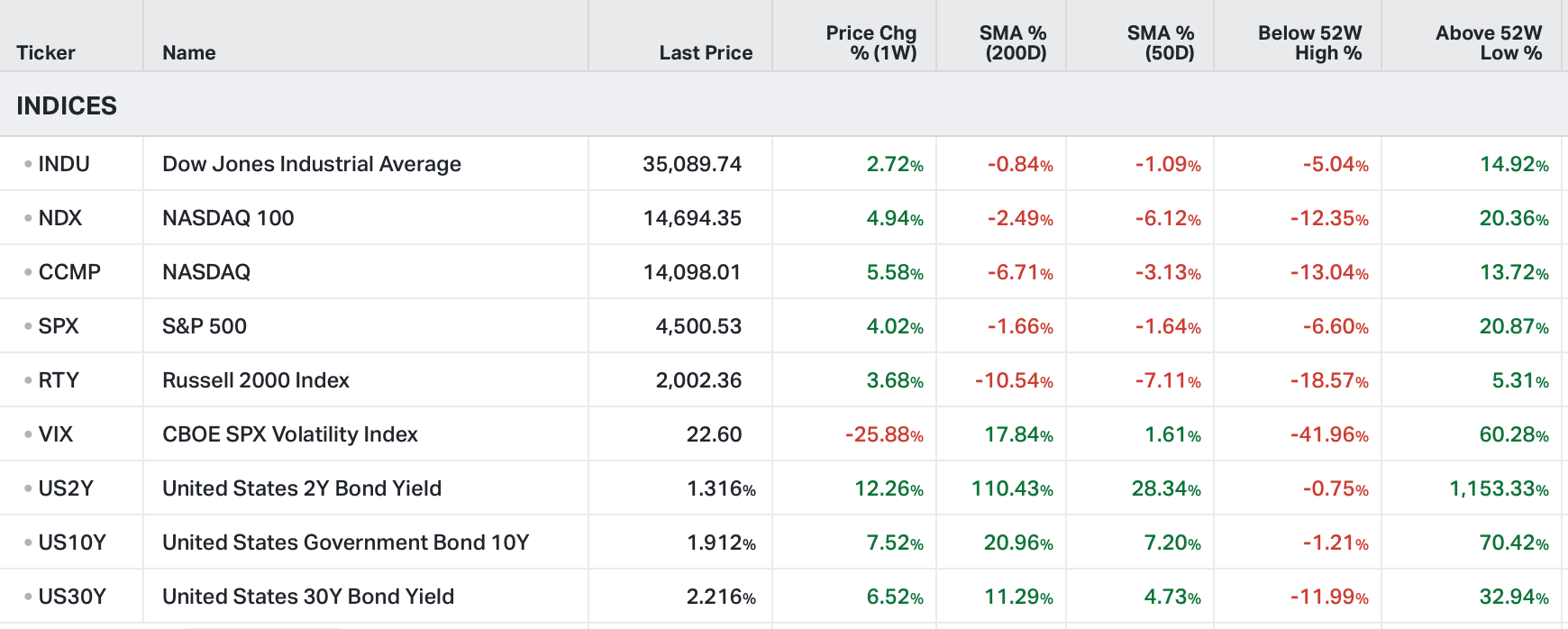Click the dot icon beside US10Y
This screenshot has width=1568, height=629.
(28, 542)
